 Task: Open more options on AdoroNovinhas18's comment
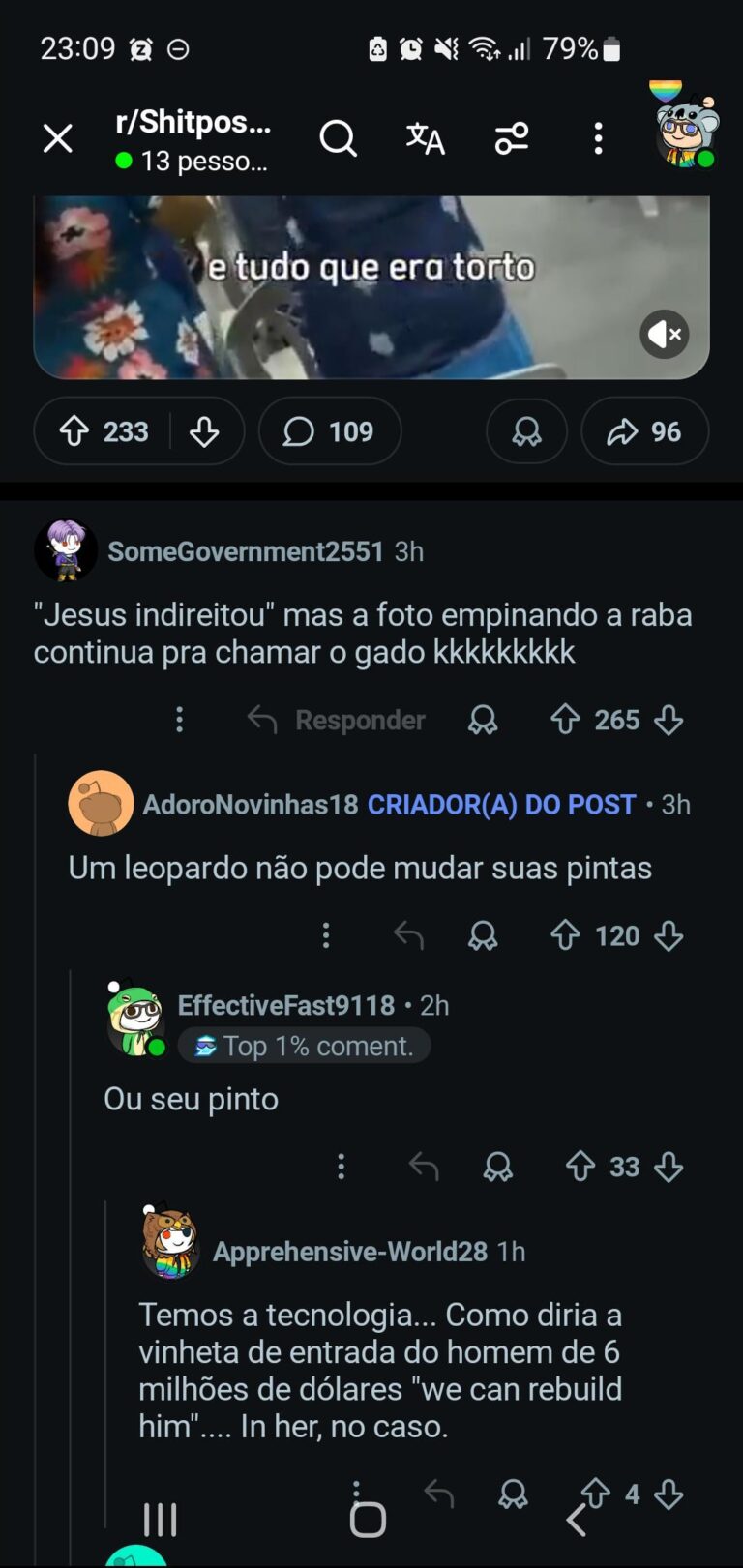point(326,935)
